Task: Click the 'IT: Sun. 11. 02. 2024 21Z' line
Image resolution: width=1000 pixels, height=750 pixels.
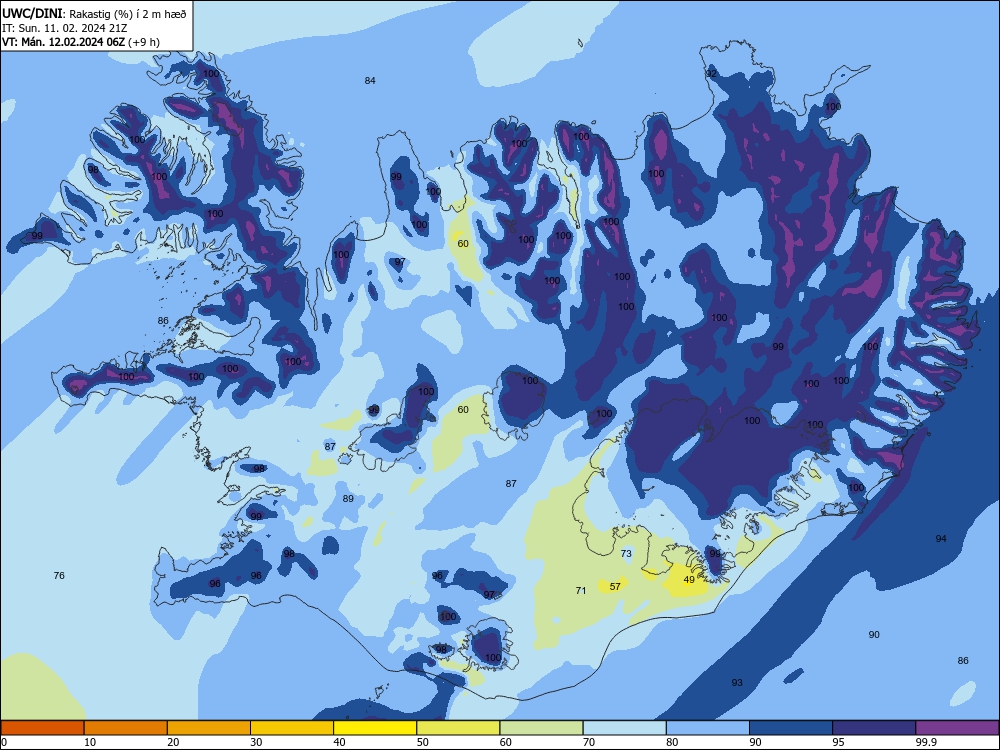Action: (x=64, y=28)
